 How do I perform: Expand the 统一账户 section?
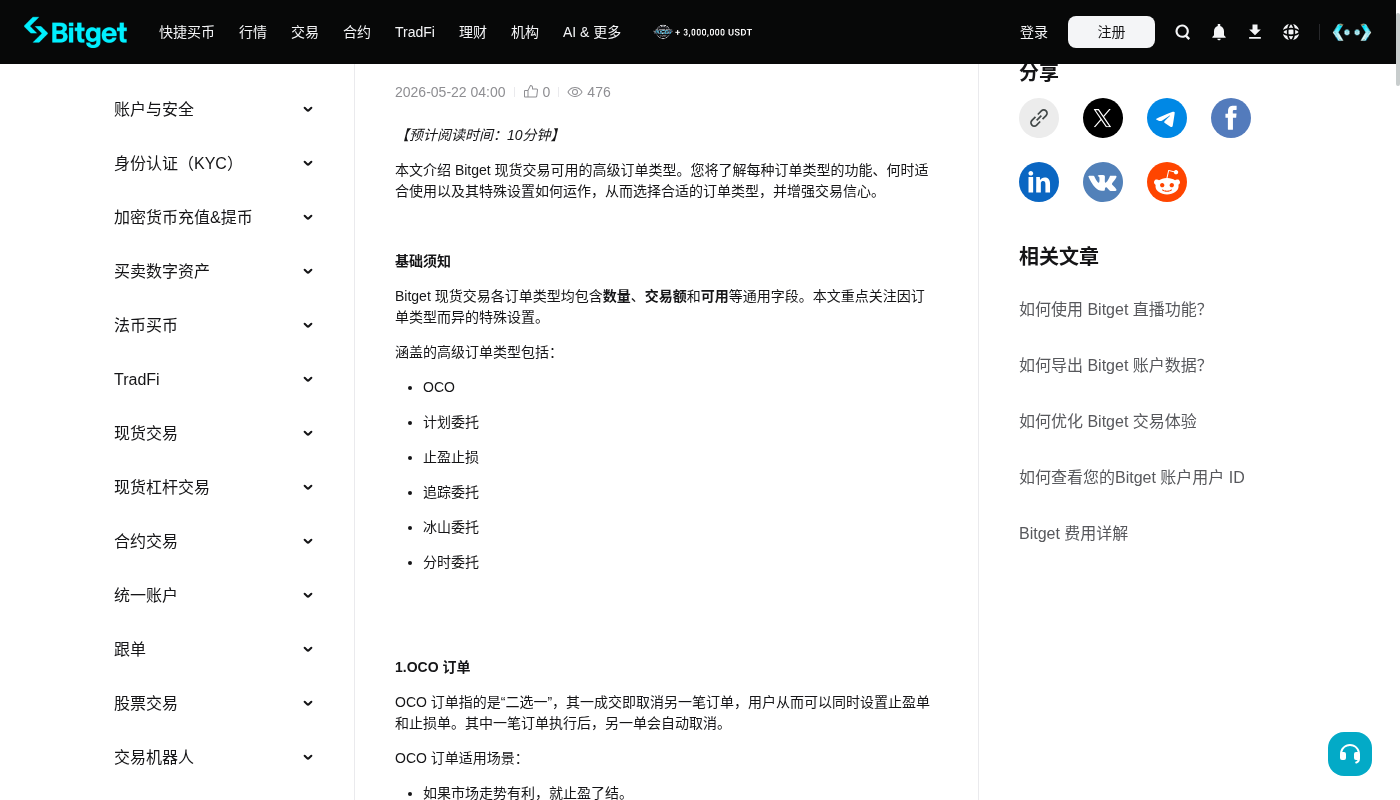[x=214, y=595]
